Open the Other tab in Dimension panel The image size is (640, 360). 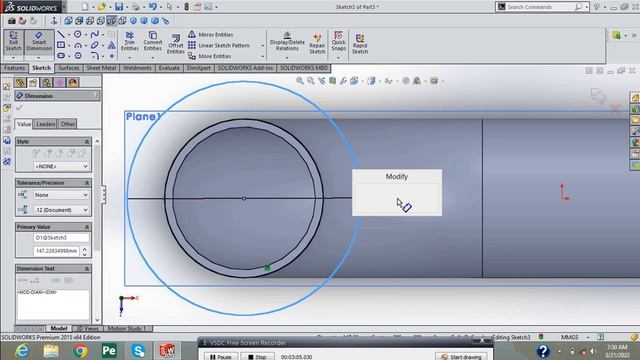pyautogui.click(x=67, y=124)
